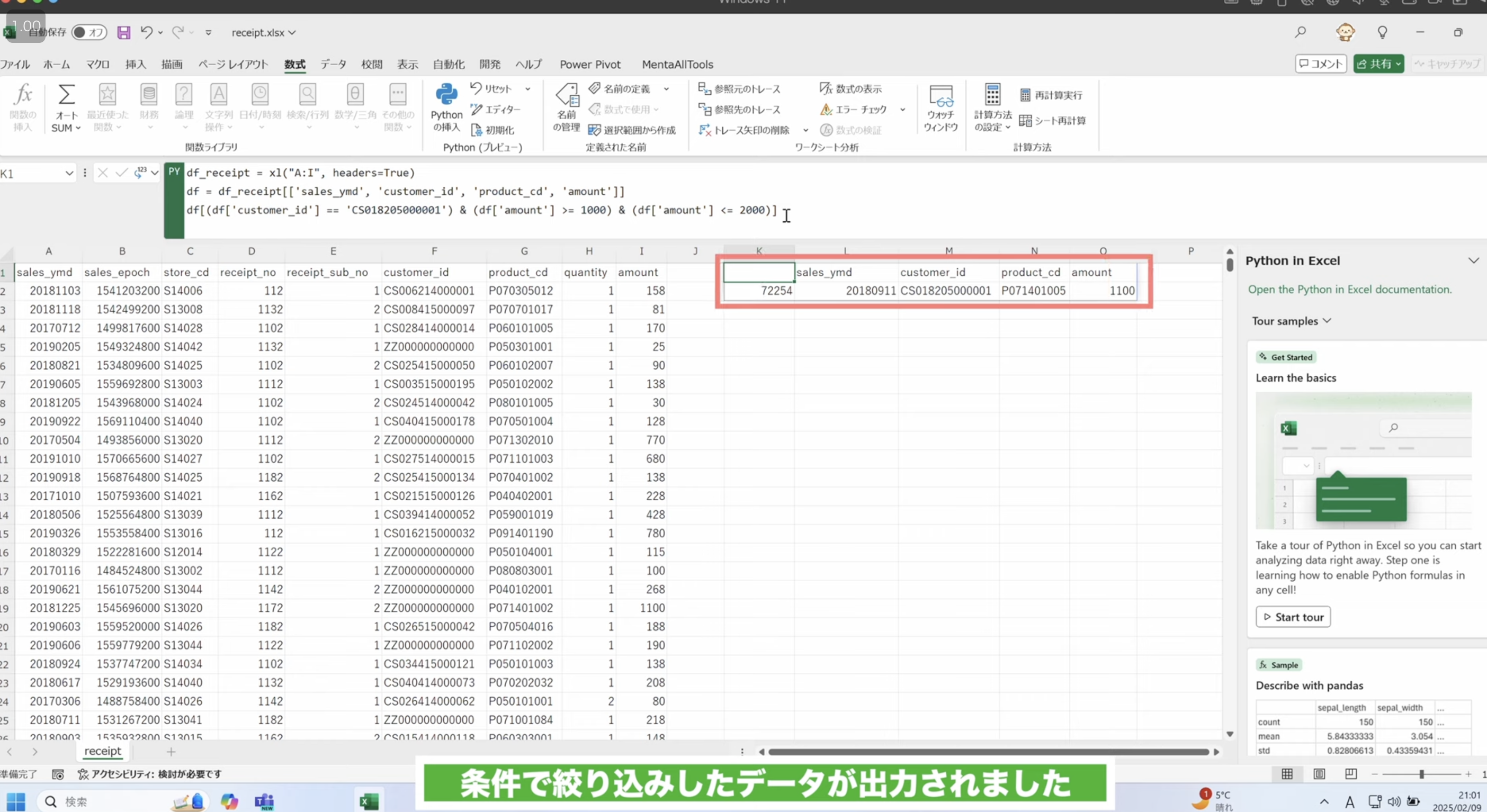The image size is (1487, 812).
Task: Click the Undo arrow icon
Action: (147, 32)
